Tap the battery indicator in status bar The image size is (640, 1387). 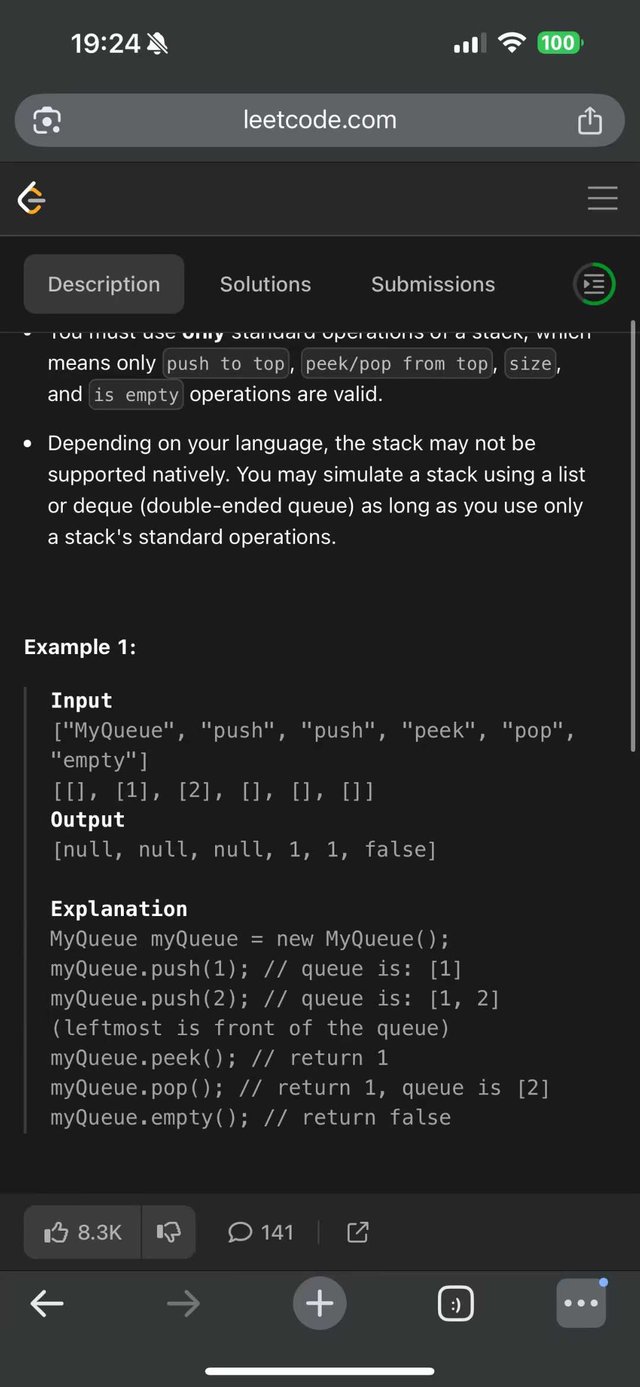click(x=559, y=43)
